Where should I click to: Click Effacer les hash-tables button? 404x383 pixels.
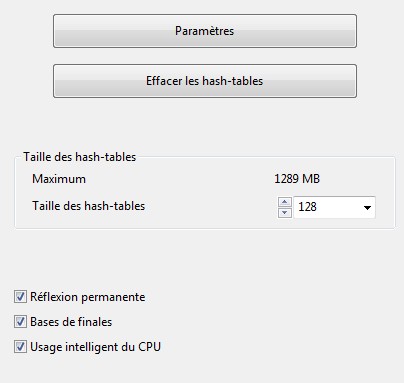point(205,81)
